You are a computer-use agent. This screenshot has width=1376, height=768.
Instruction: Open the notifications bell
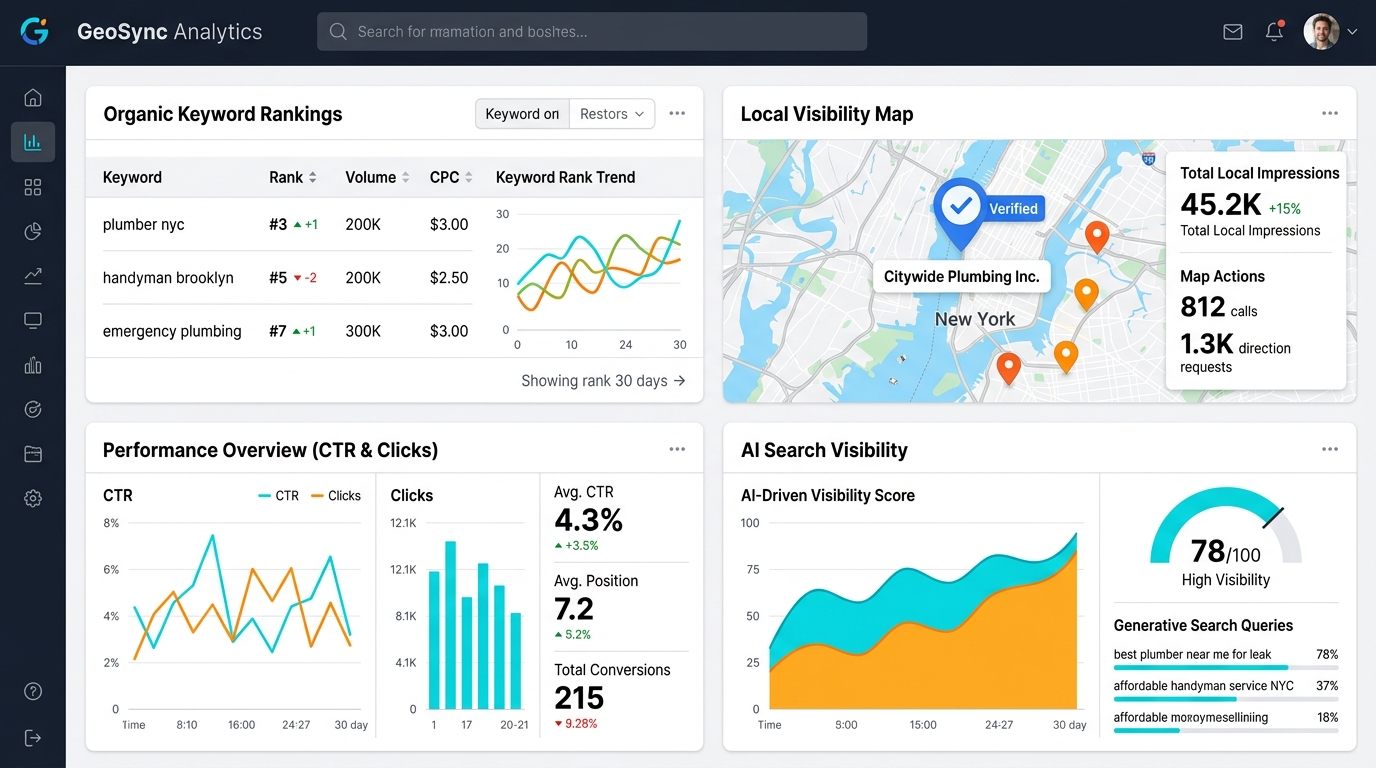tap(1274, 32)
